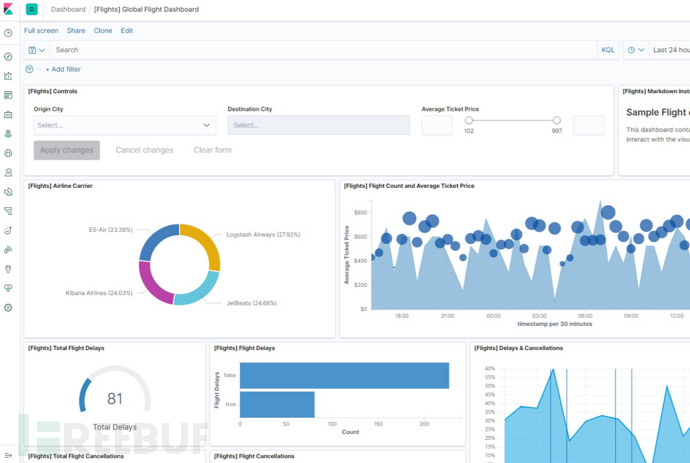Open the time picker quick menu
This screenshot has height=463, width=690.
tap(636, 50)
